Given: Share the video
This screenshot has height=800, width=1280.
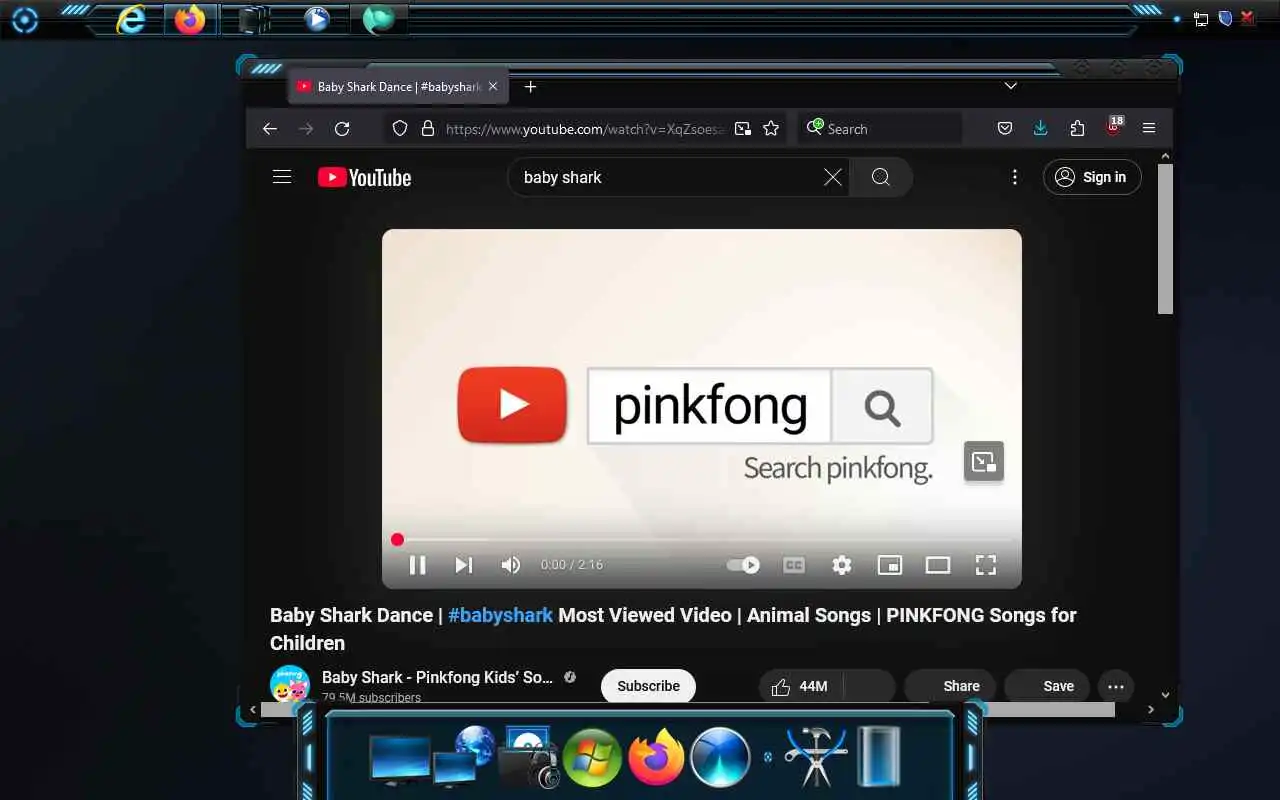Looking at the screenshot, I should 951,686.
